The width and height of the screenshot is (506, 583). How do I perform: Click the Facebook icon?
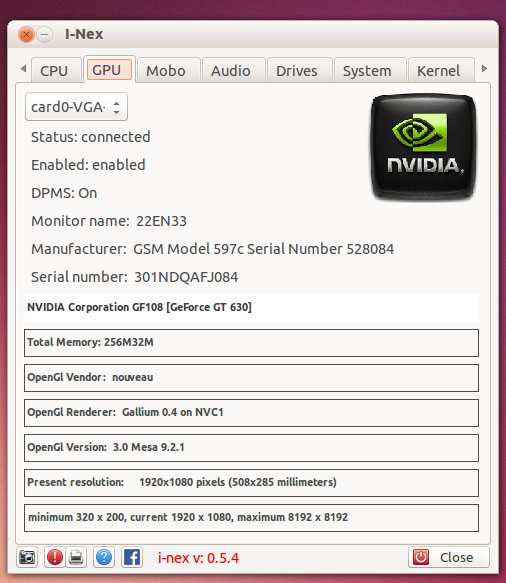click(x=132, y=557)
